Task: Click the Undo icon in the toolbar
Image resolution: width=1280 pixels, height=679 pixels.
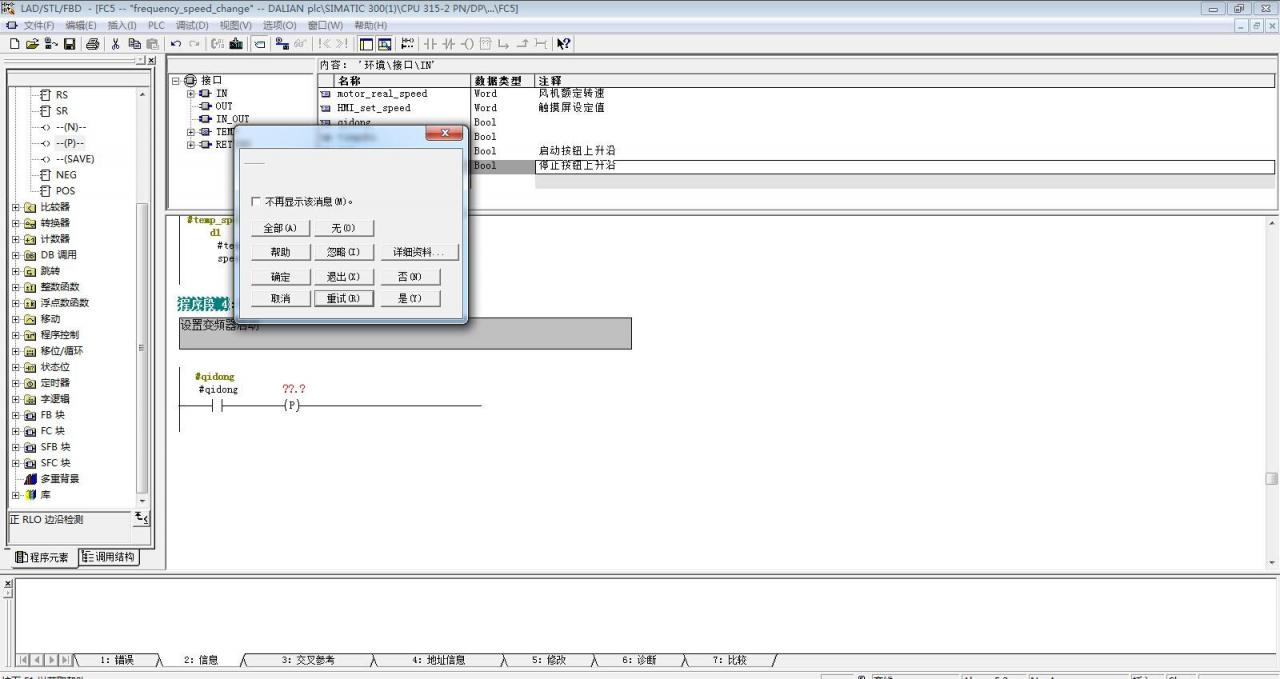Action: coord(176,44)
